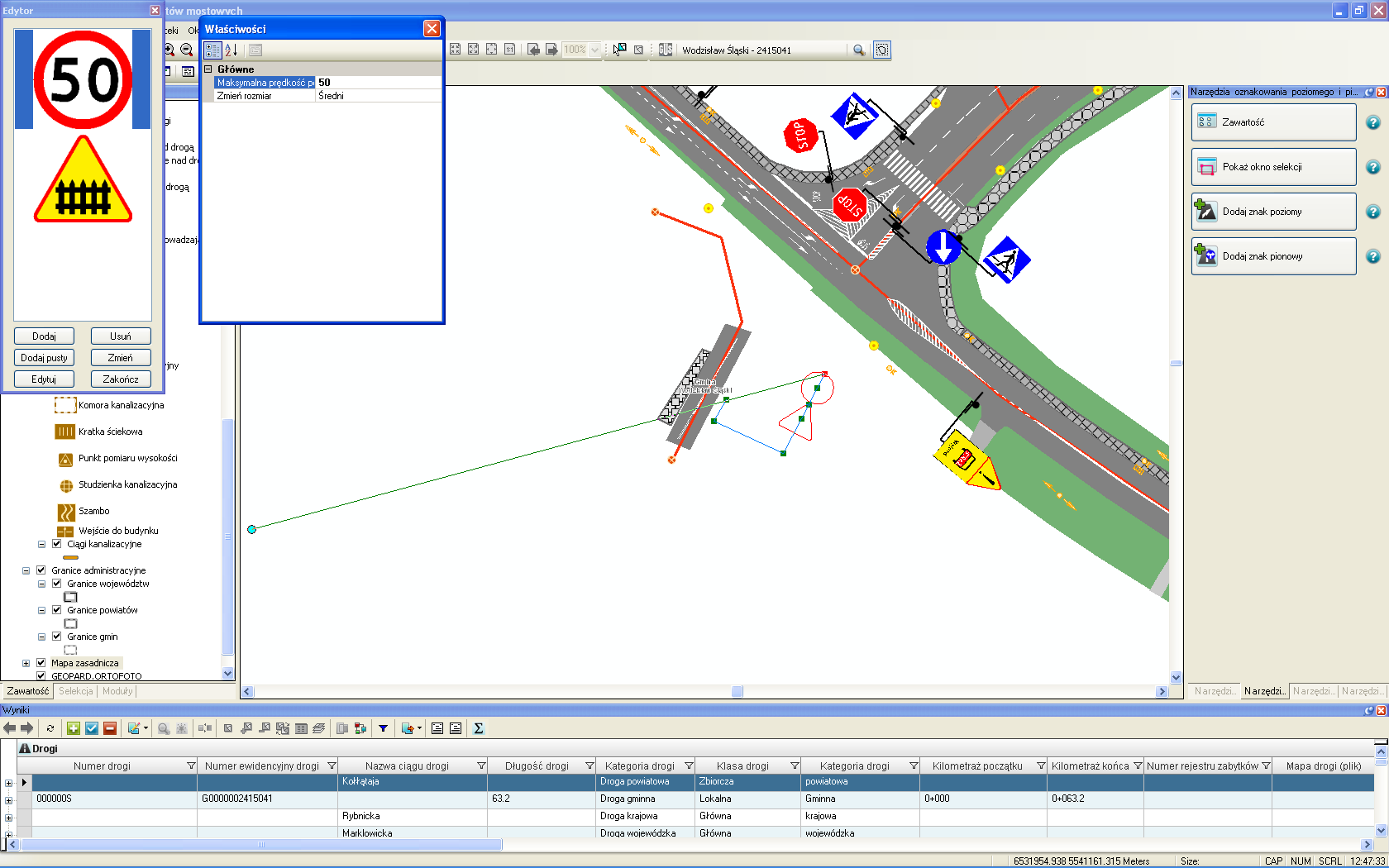
Task: Click the Zawartość button in right panel
Action: coord(1273,122)
